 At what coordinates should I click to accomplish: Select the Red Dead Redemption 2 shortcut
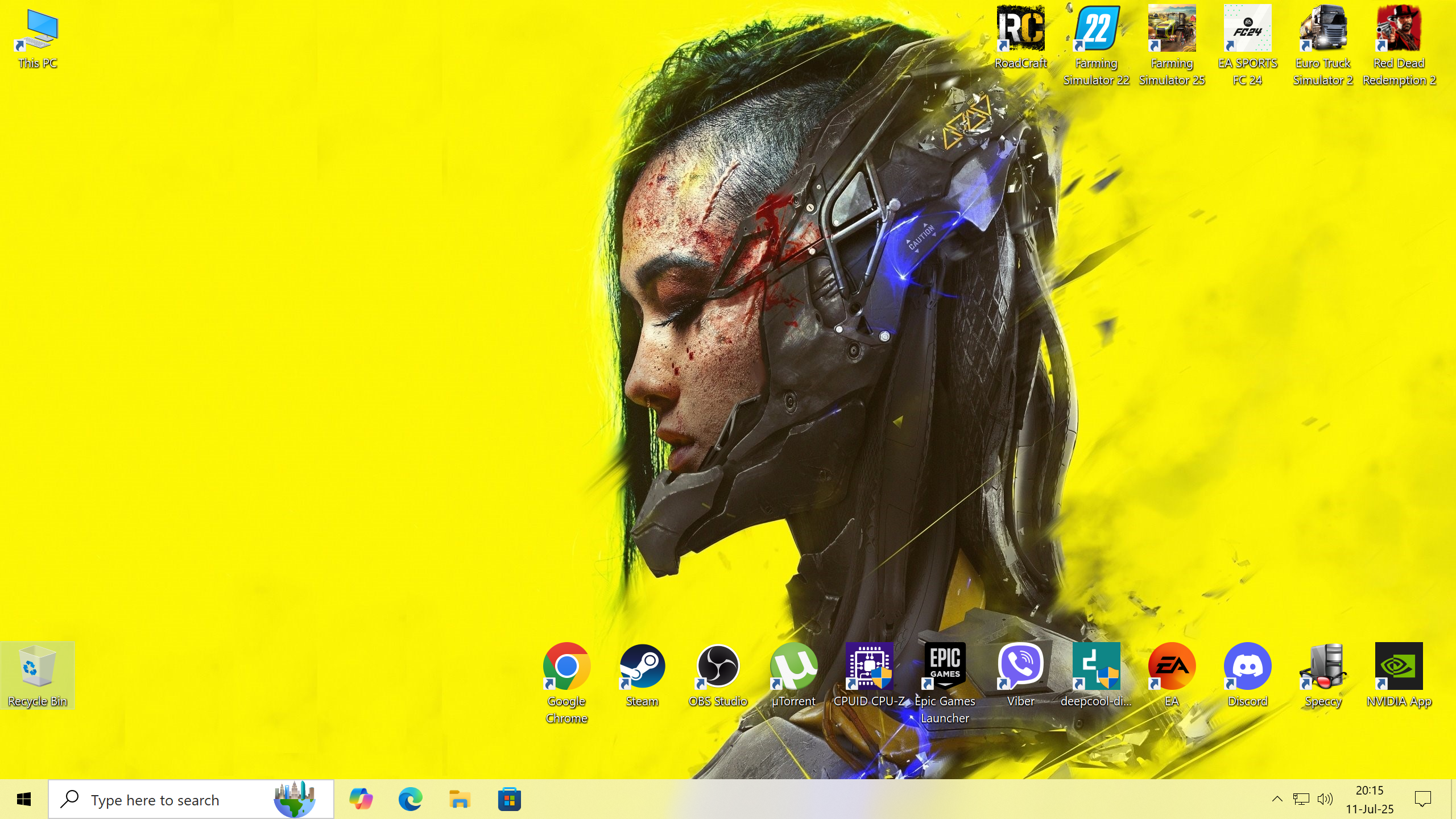point(1399,45)
